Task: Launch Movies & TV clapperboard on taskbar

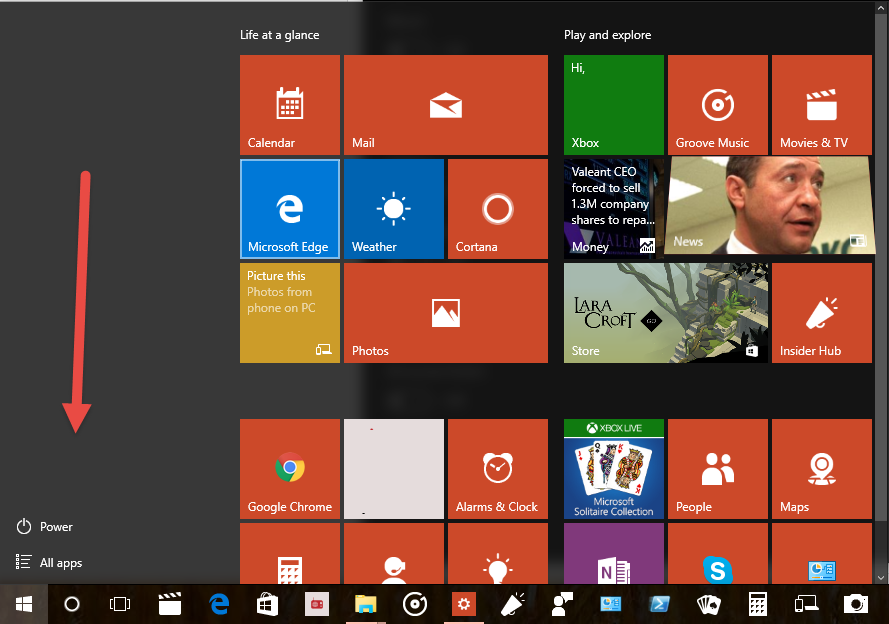Action: point(170,604)
